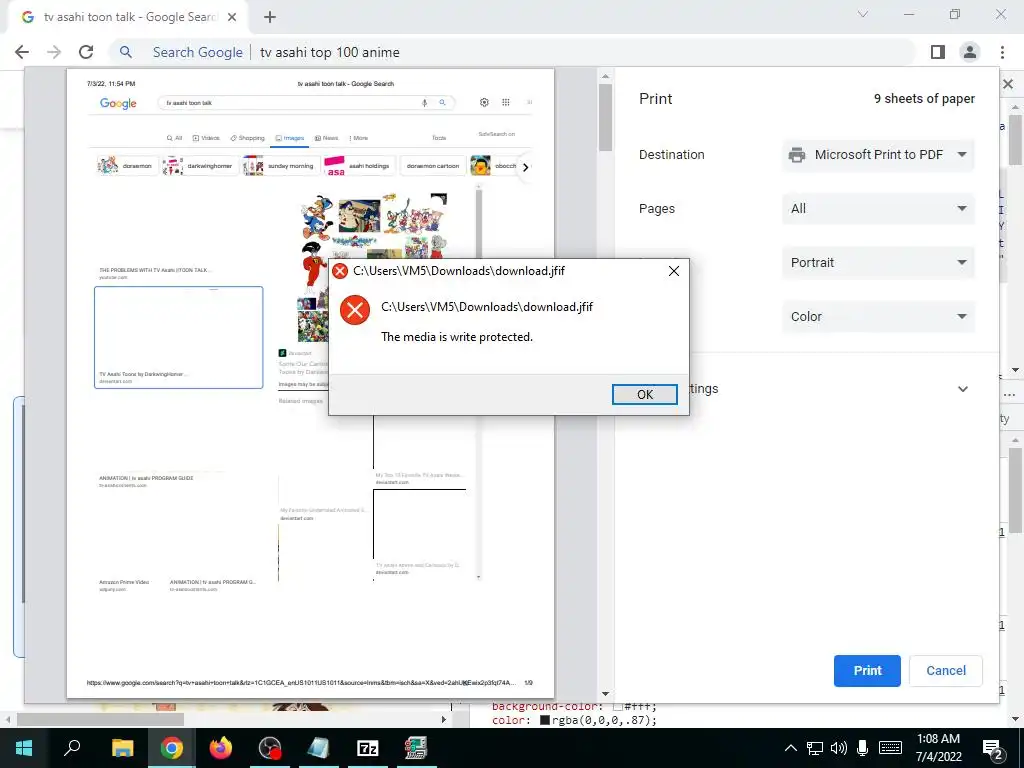This screenshot has width=1024, height=768.
Task: Open OBS Studio from the taskbar
Action: point(270,748)
